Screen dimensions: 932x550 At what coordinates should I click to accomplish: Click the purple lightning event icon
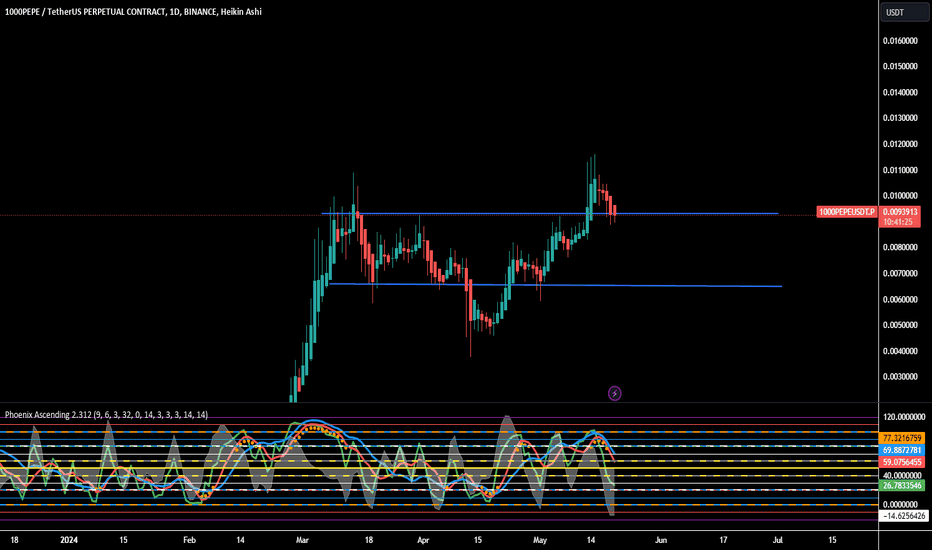(615, 393)
